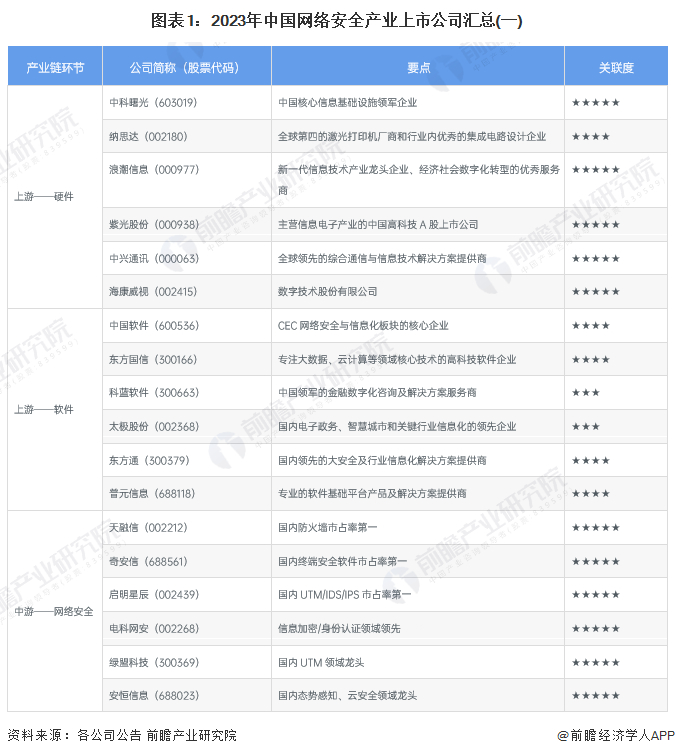Image resolution: width=675 pixels, height=756 pixels.
Task: Select description 国内UTM/IDS/IPS市占率第一
Action: [x=344, y=595]
